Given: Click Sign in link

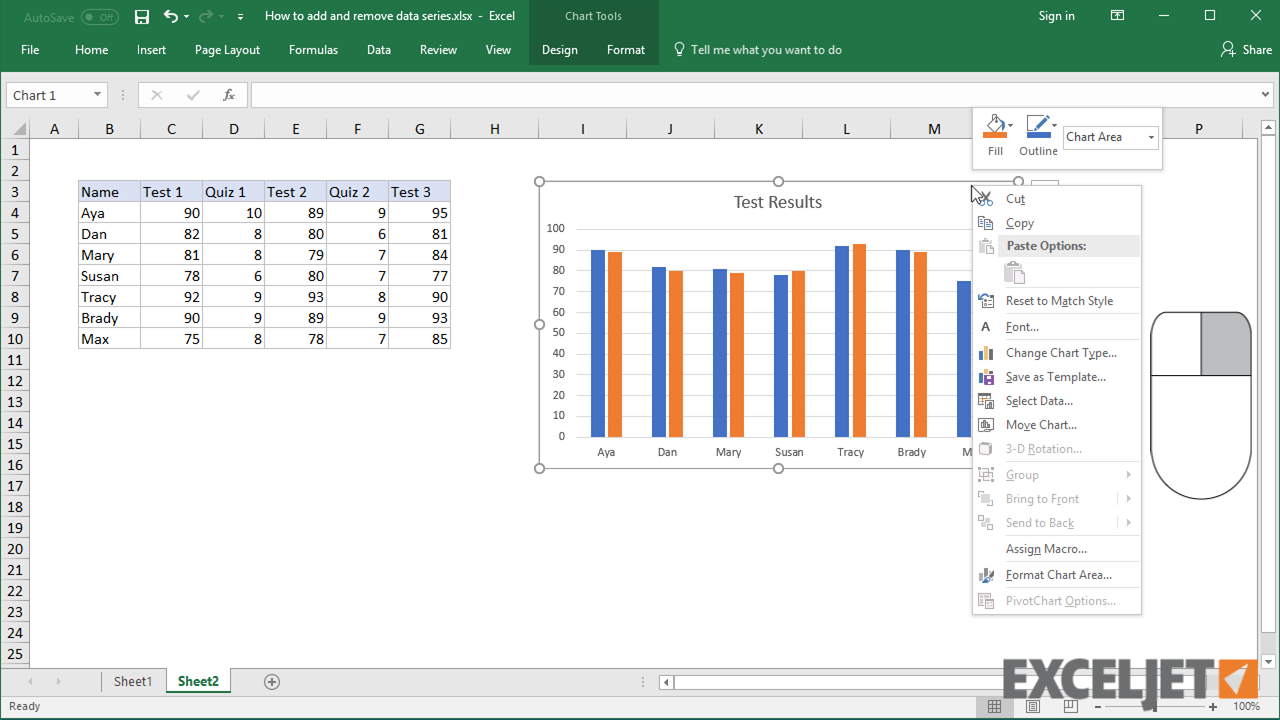Looking at the screenshot, I should 1056,16.
